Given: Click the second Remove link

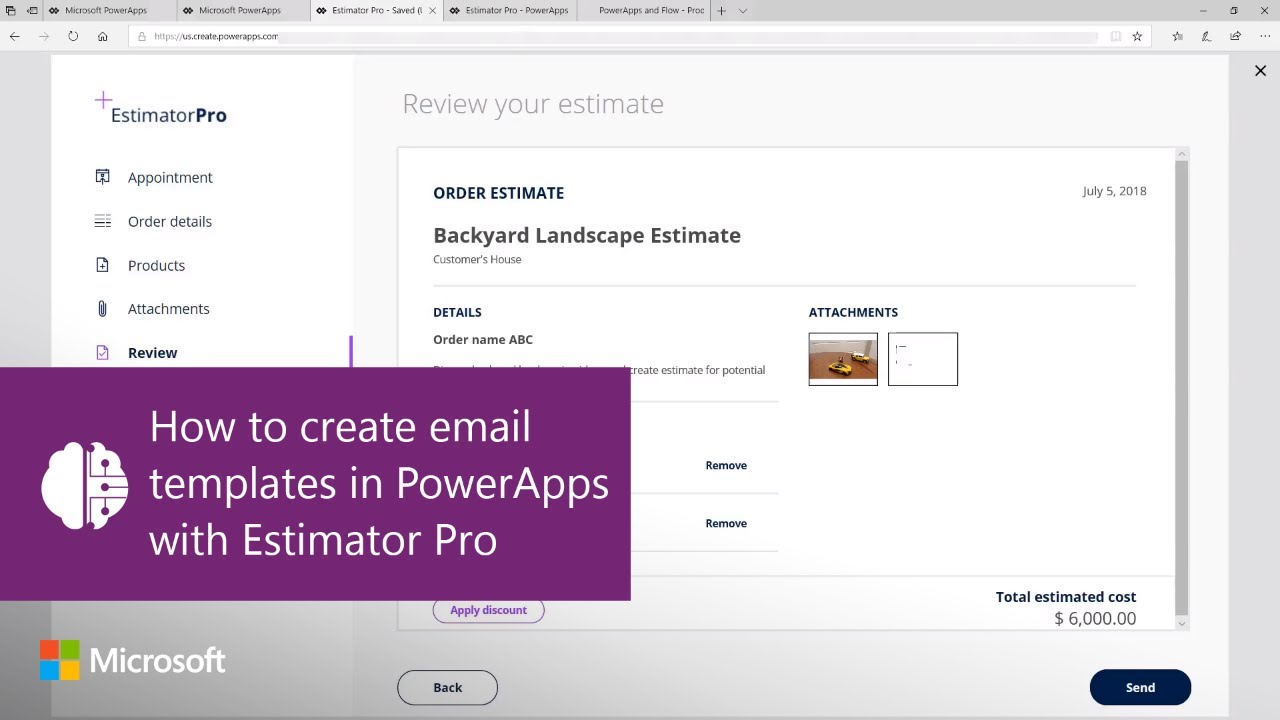Looking at the screenshot, I should pos(726,523).
